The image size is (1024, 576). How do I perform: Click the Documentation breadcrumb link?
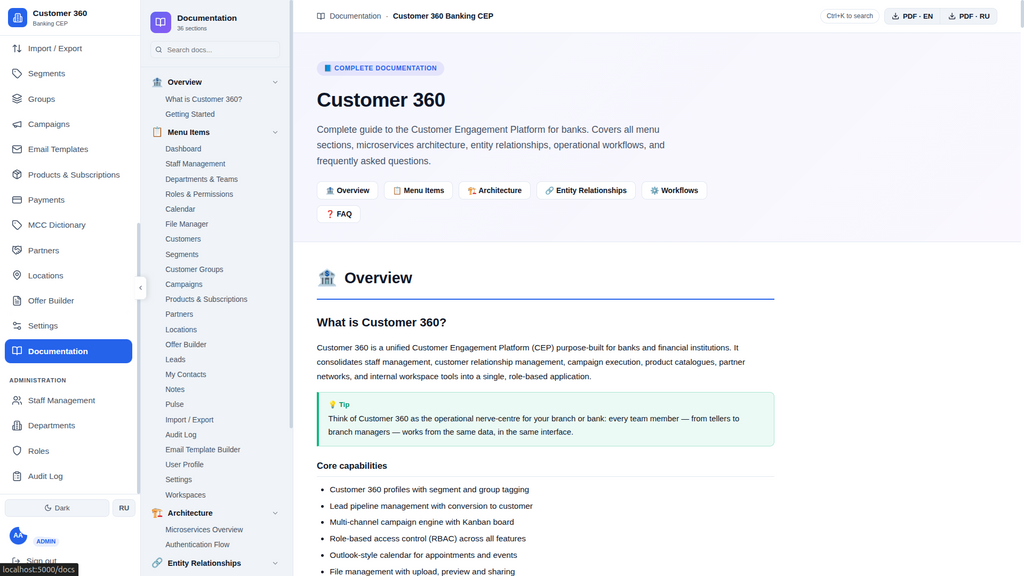tap(355, 16)
